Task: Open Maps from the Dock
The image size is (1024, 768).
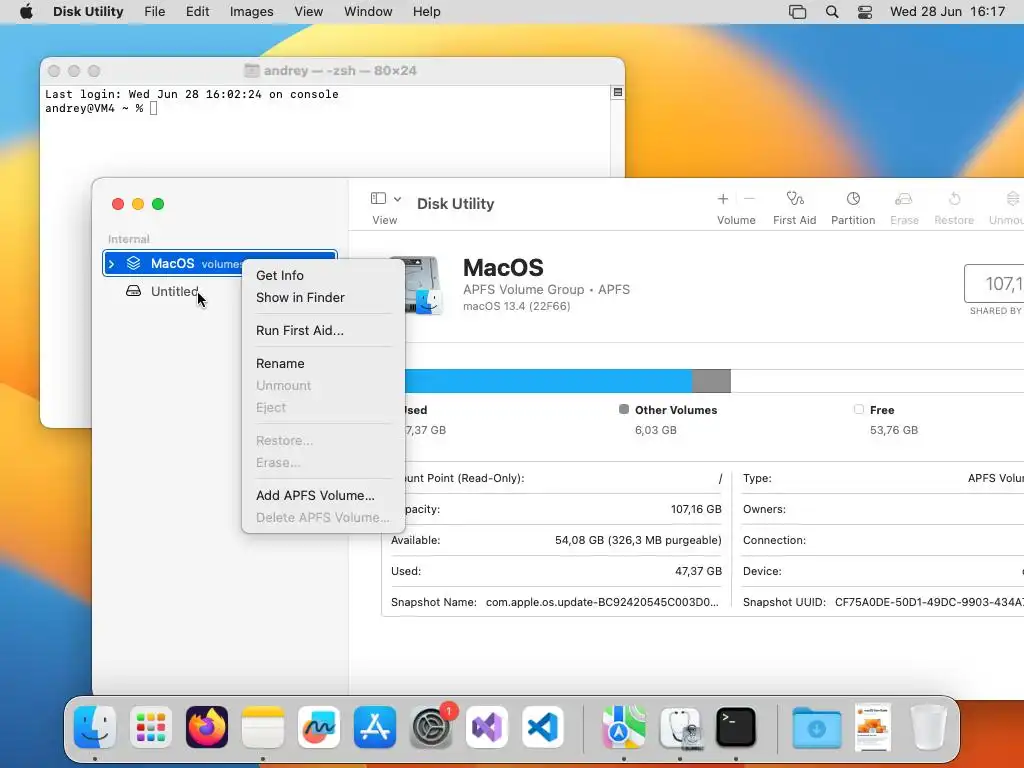Action: click(624, 727)
